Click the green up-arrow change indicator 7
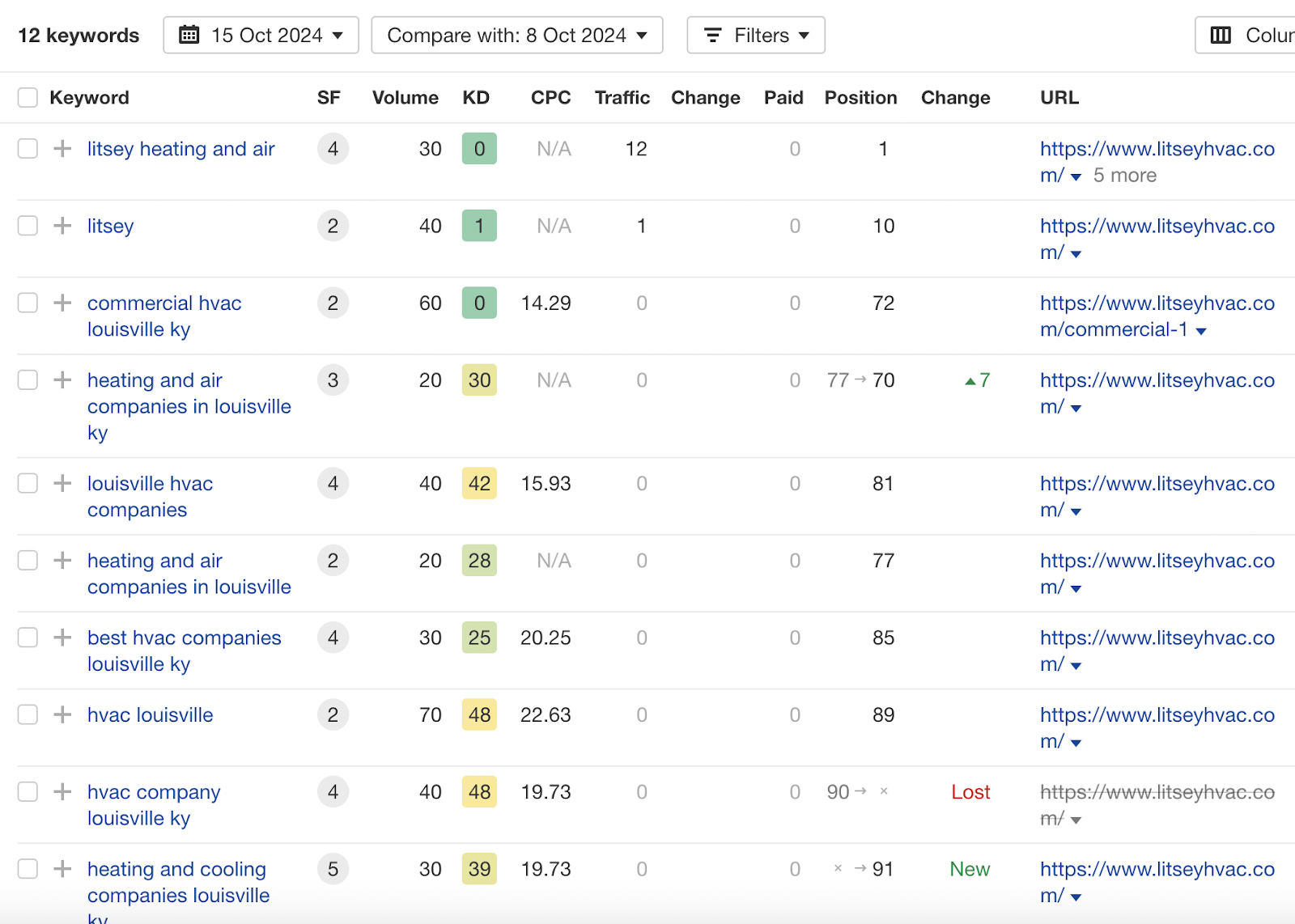1295x924 pixels. [978, 380]
